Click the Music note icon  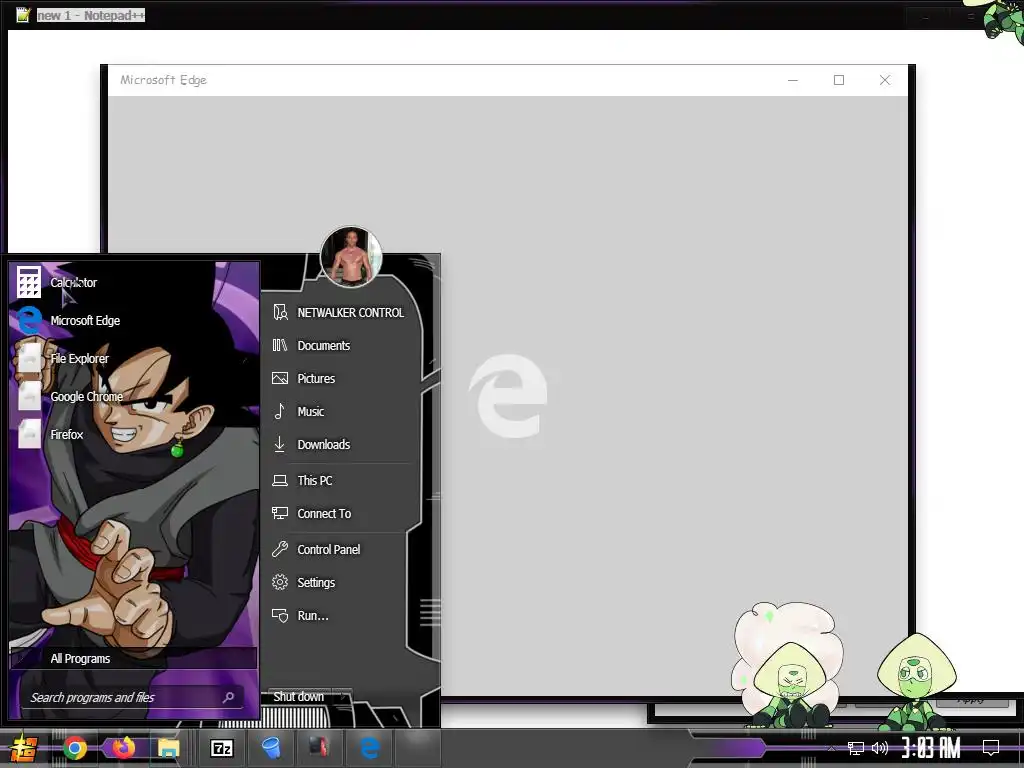[280, 411]
